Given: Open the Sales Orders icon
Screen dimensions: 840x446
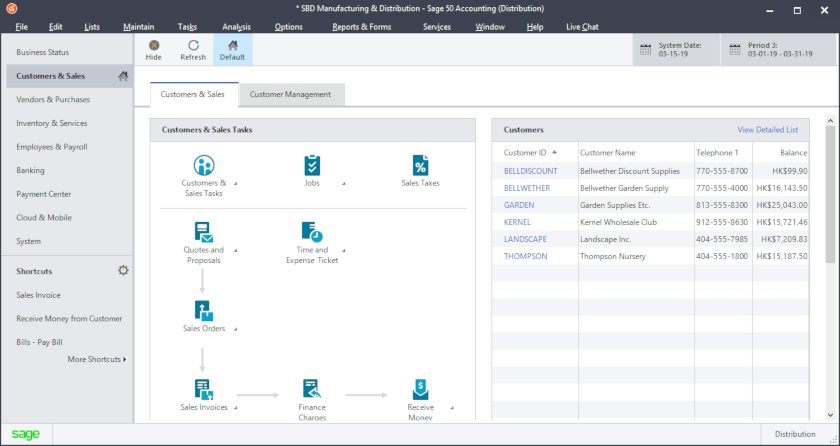Looking at the screenshot, I should tap(204, 311).
